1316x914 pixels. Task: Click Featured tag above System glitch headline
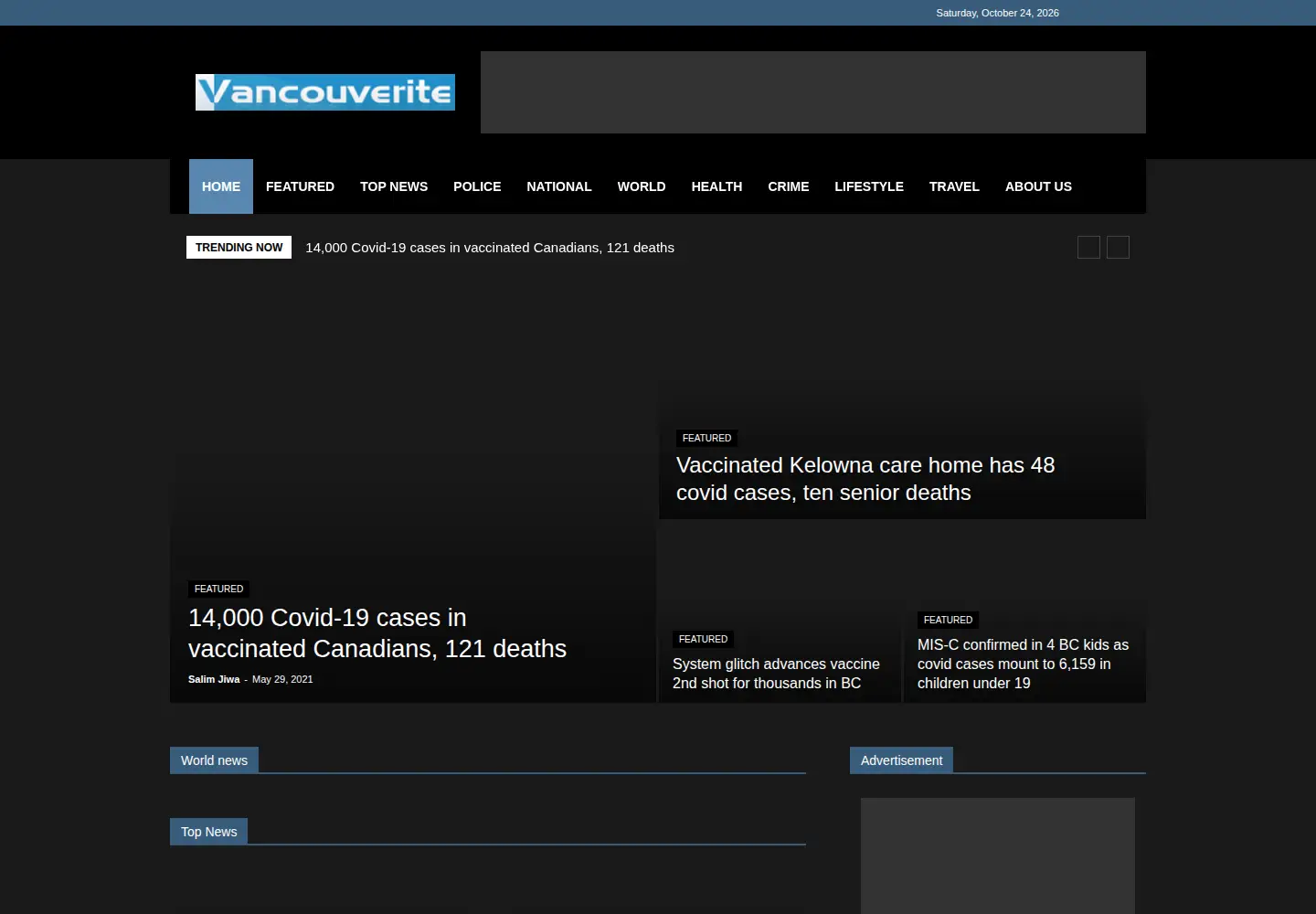(x=703, y=639)
